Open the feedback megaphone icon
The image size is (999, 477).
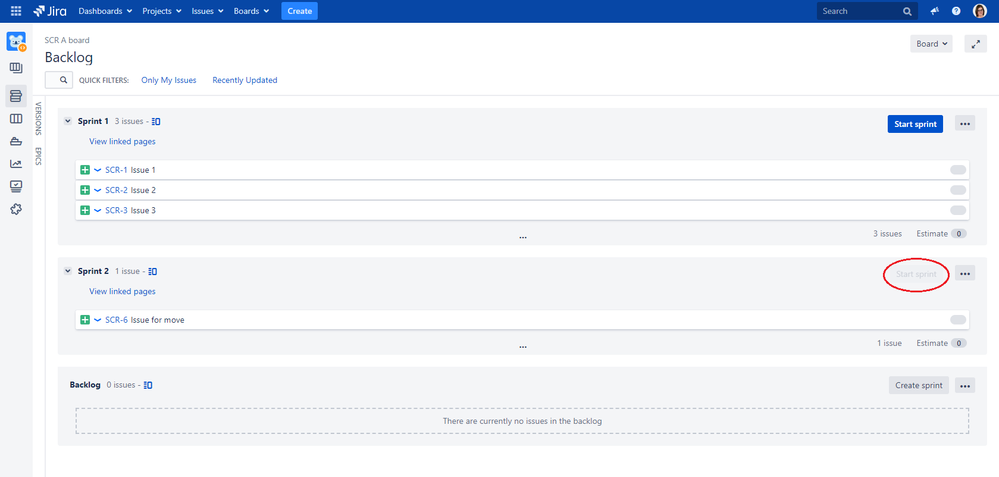point(935,11)
